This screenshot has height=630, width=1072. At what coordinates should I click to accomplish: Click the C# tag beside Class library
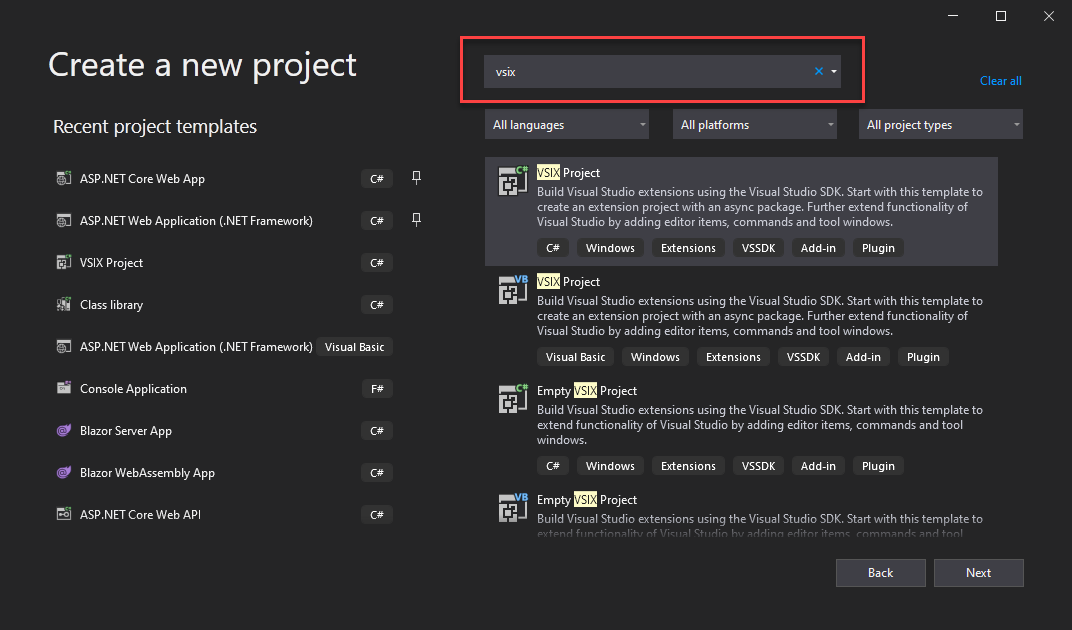pyautogui.click(x=377, y=304)
